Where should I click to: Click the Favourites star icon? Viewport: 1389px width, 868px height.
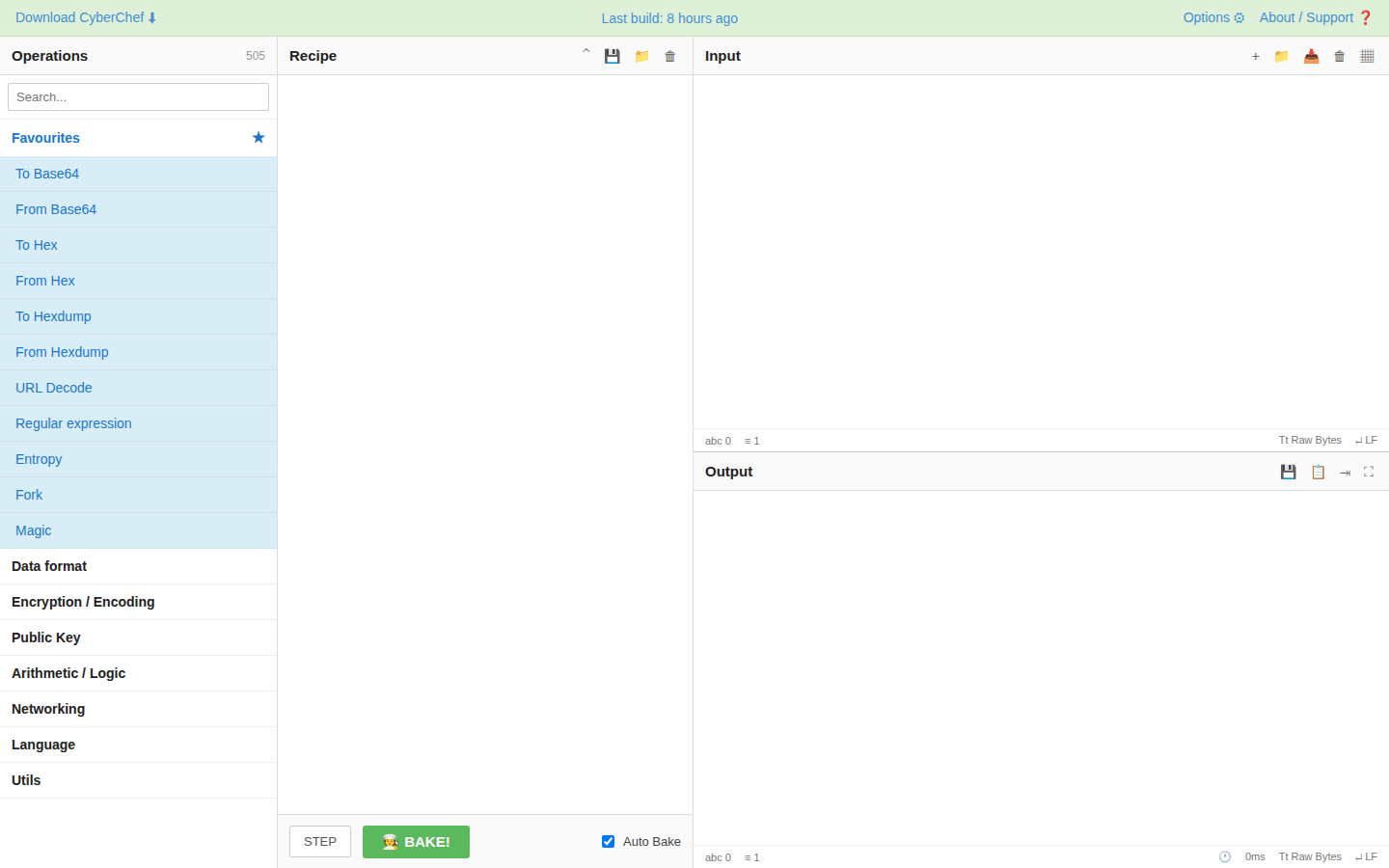(259, 138)
